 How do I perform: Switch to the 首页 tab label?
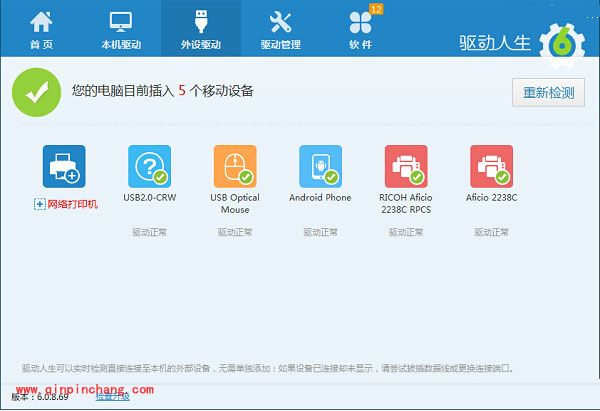tap(41, 45)
